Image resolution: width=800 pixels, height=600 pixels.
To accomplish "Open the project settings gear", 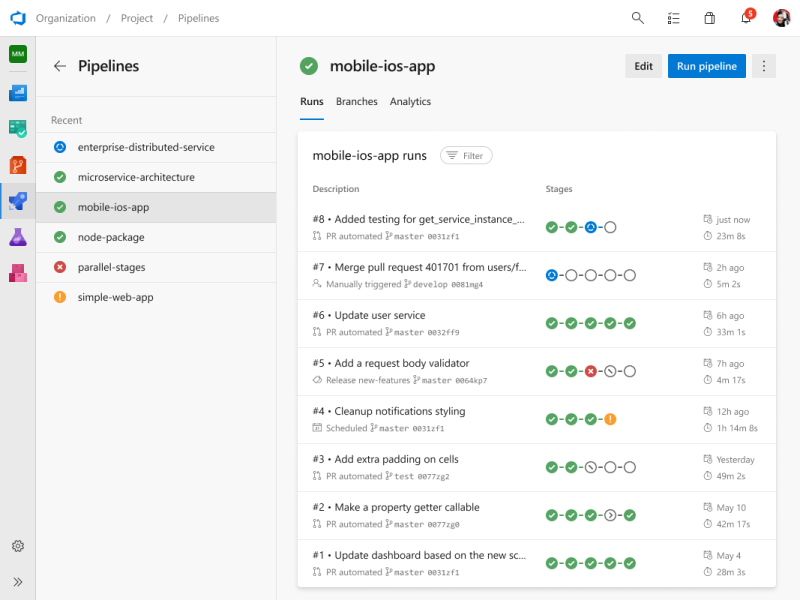I will [17, 546].
